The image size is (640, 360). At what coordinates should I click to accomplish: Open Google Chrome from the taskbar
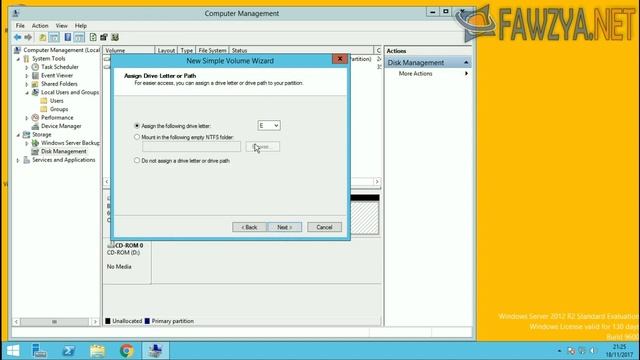click(x=127, y=351)
